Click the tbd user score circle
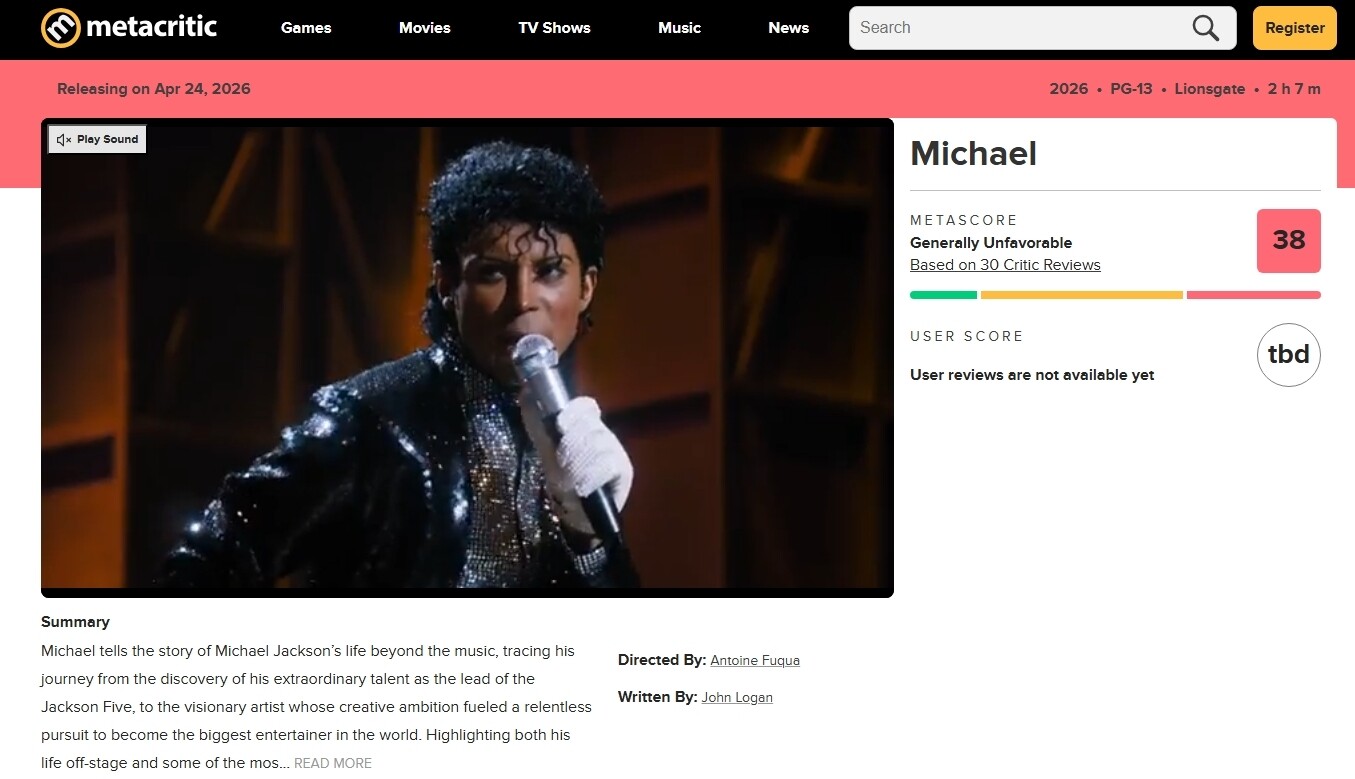The image size is (1355, 779). click(x=1289, y=355)
